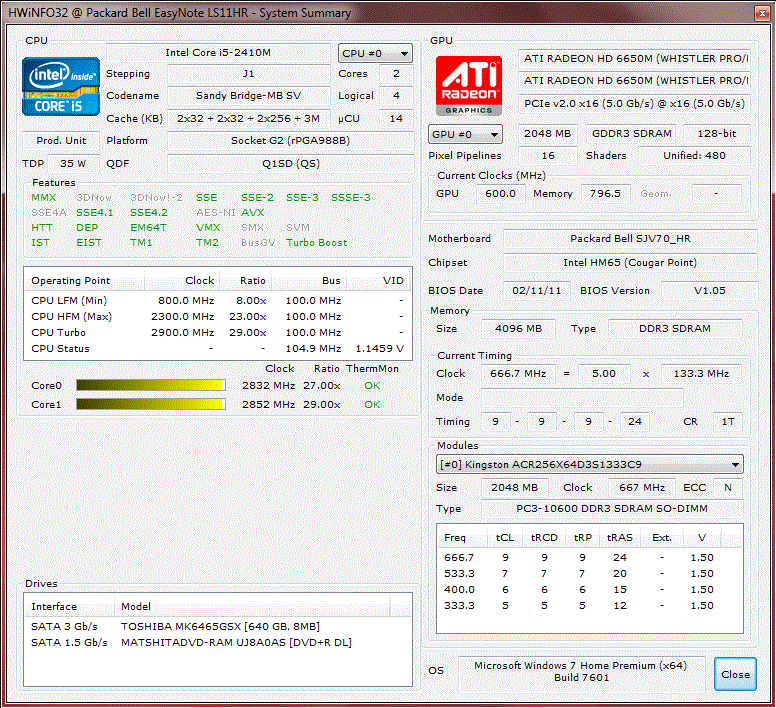Click the SSSE-3 feature label

[351, 197]
